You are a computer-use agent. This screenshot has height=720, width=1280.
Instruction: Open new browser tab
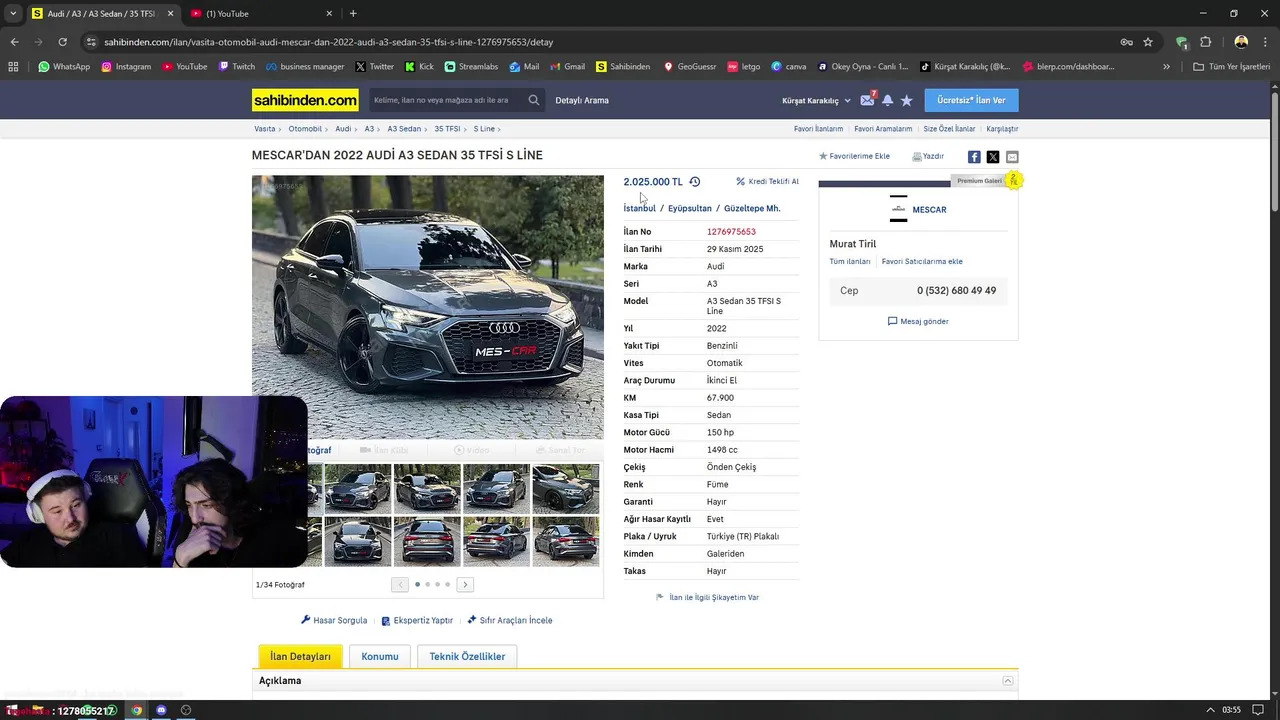coord(353,13)
